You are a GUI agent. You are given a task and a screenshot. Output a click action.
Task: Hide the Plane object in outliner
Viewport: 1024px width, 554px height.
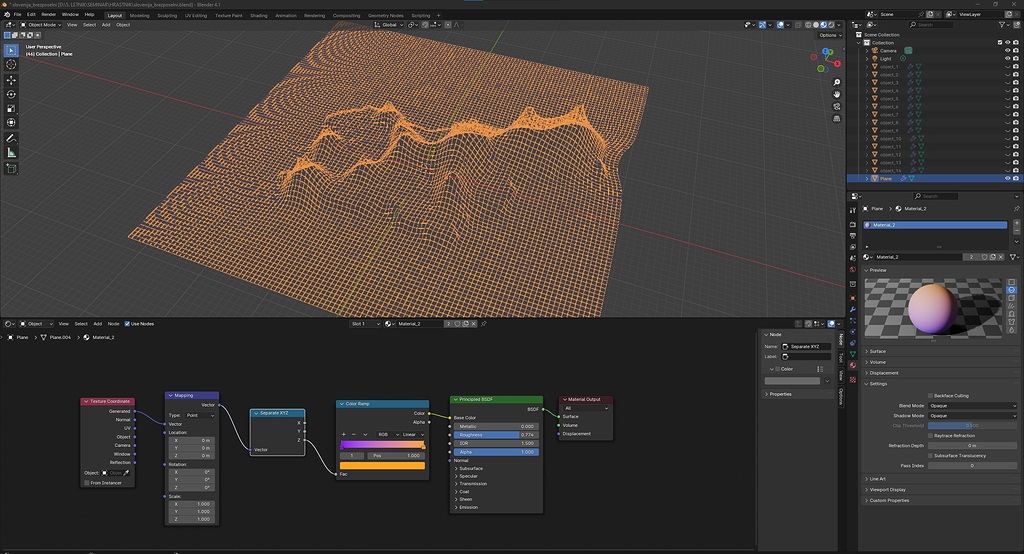pyautogui.click(x=1008, y=178)
